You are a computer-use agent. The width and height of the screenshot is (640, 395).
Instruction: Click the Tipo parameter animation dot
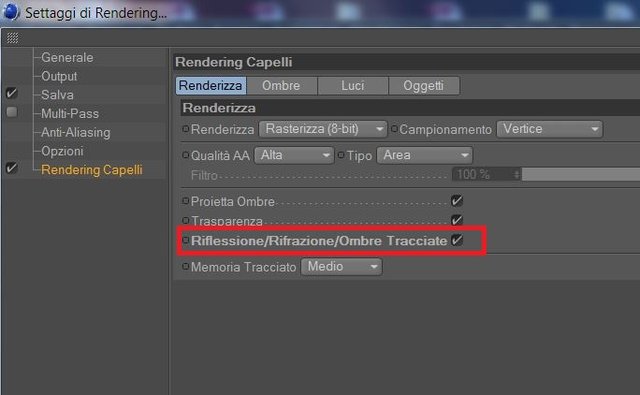(341, 155)
